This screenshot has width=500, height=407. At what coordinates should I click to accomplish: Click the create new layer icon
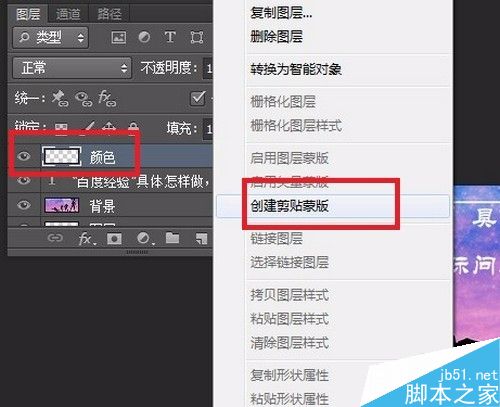tap(201, 239)
